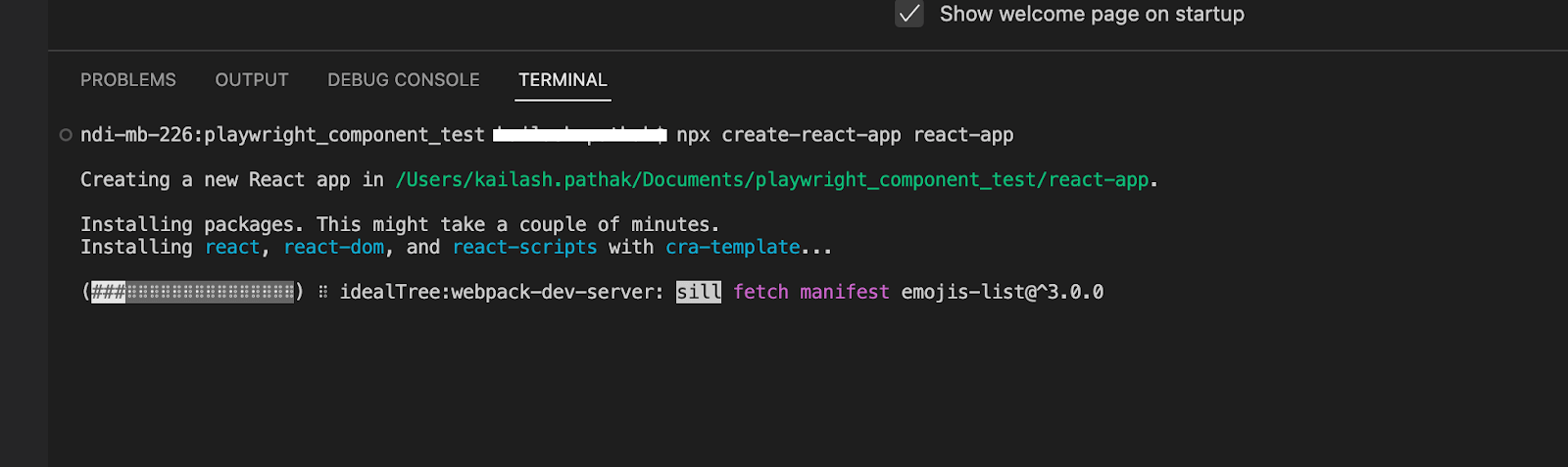Click the spinner icon before idealTree

tap(322, 292)
